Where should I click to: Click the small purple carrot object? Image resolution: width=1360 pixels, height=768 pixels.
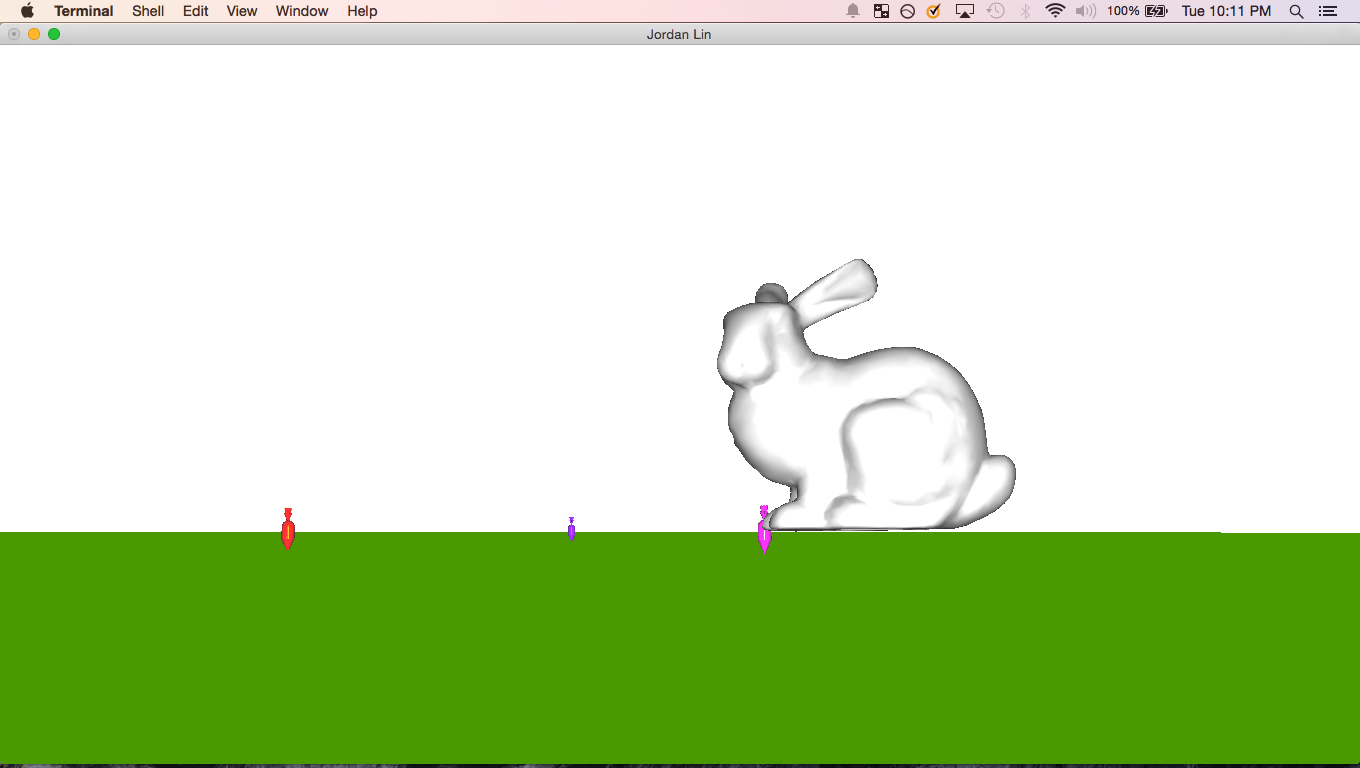coord(571,529)
